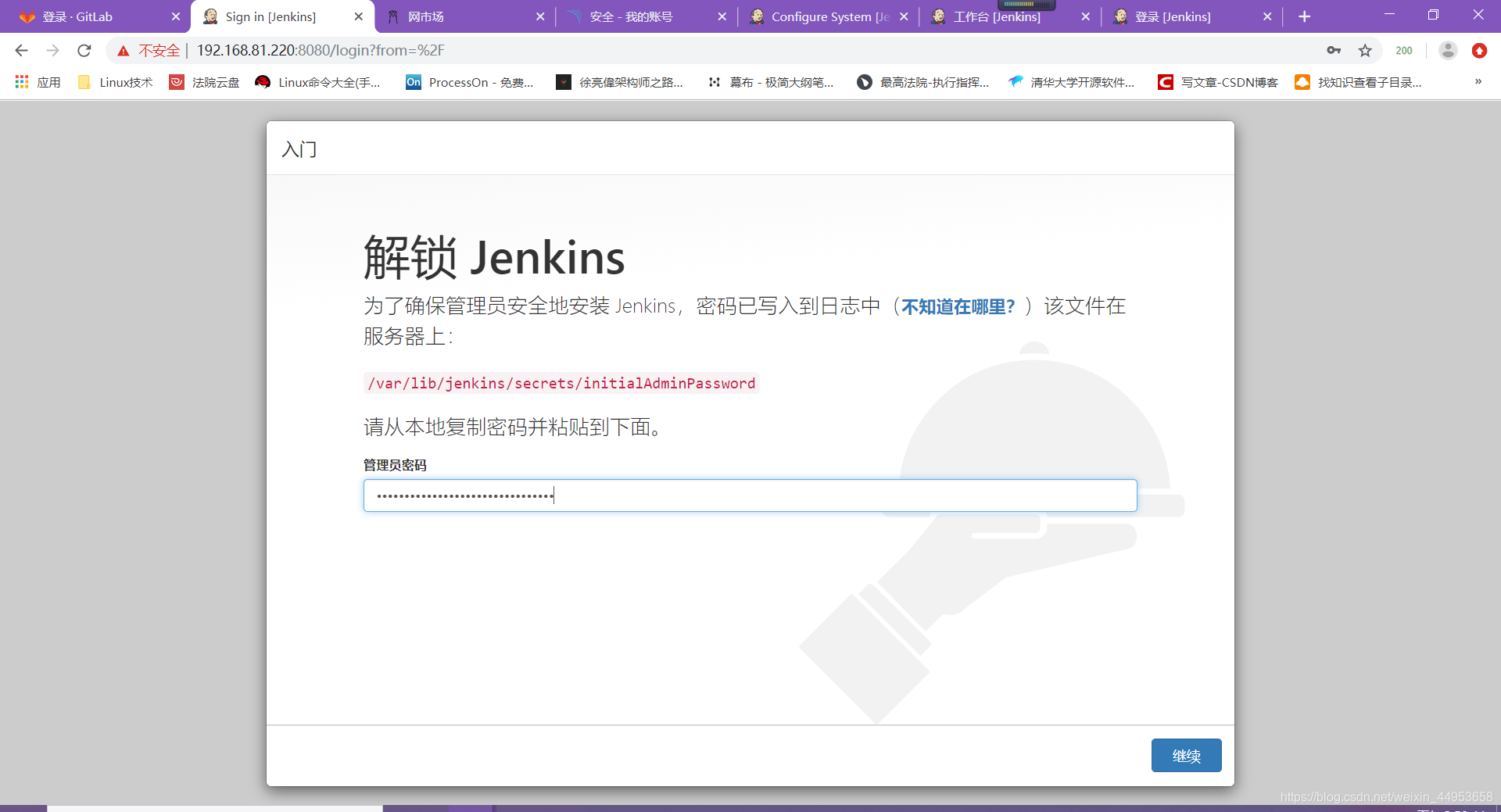1501x812 pixels.
Task: Close the 网市场 tab
Action: 539,16
